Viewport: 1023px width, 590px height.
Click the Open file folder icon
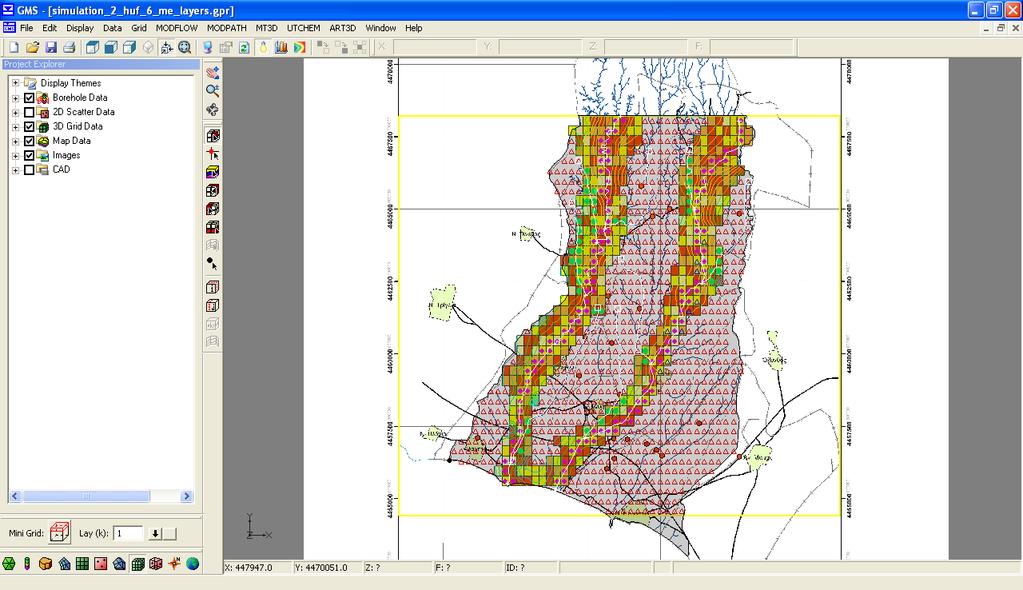point(32,47)
